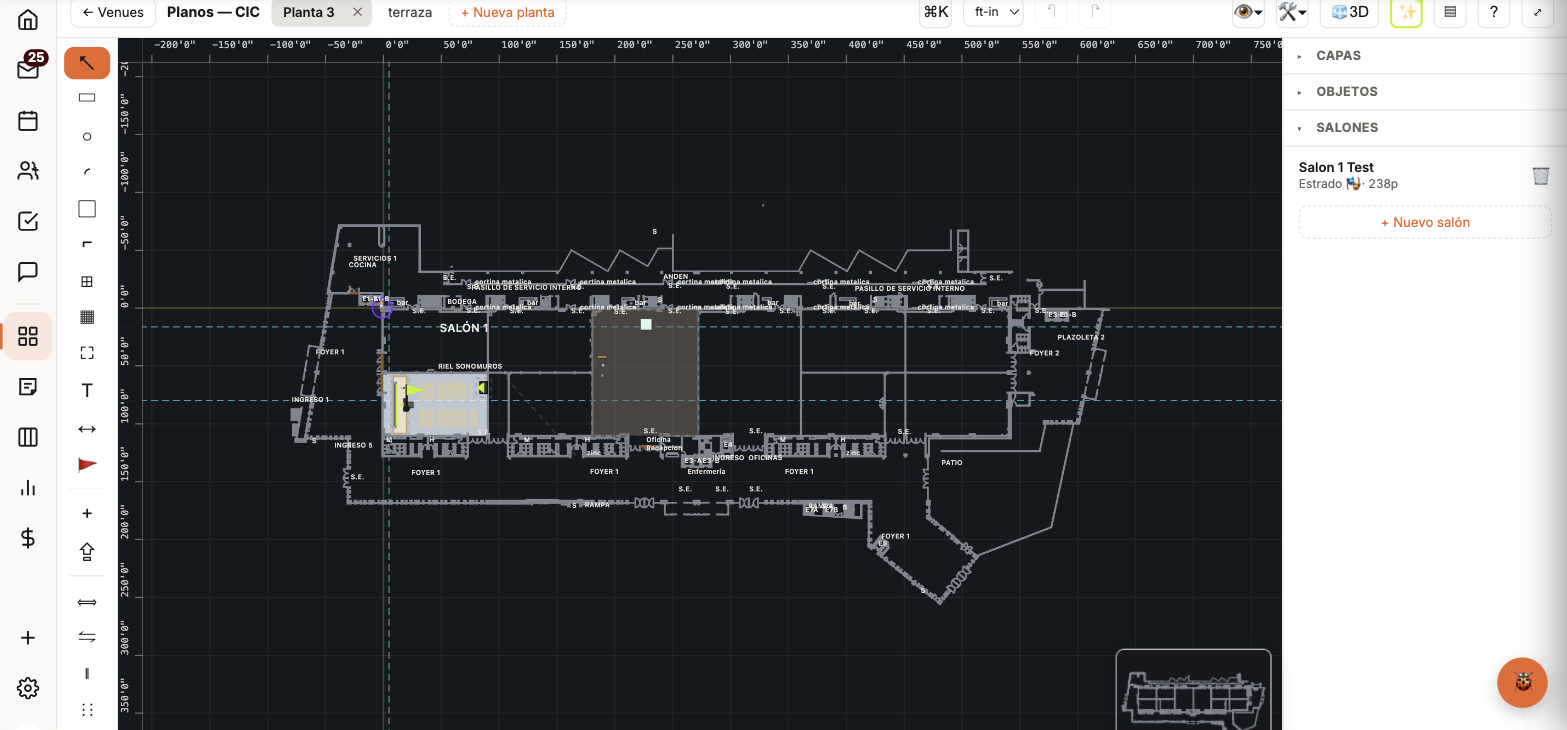Select the Salon 1 Test entry
The image size is (1567, 730).
(1410, 175)
